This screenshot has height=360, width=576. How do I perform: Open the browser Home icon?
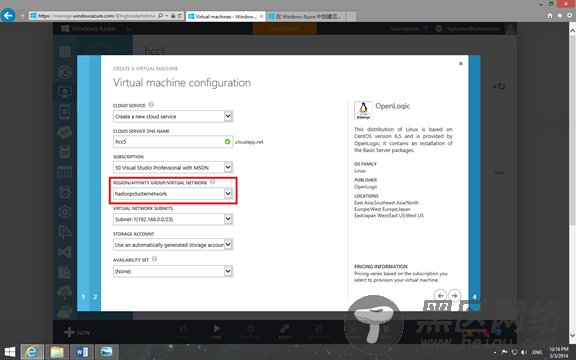point(550,15)
